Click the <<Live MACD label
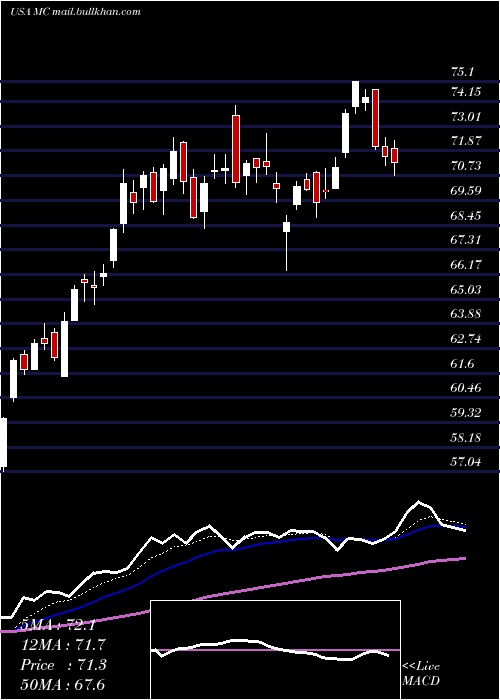Viewport: 500px width, 700px height. click(x=421, y=674)
